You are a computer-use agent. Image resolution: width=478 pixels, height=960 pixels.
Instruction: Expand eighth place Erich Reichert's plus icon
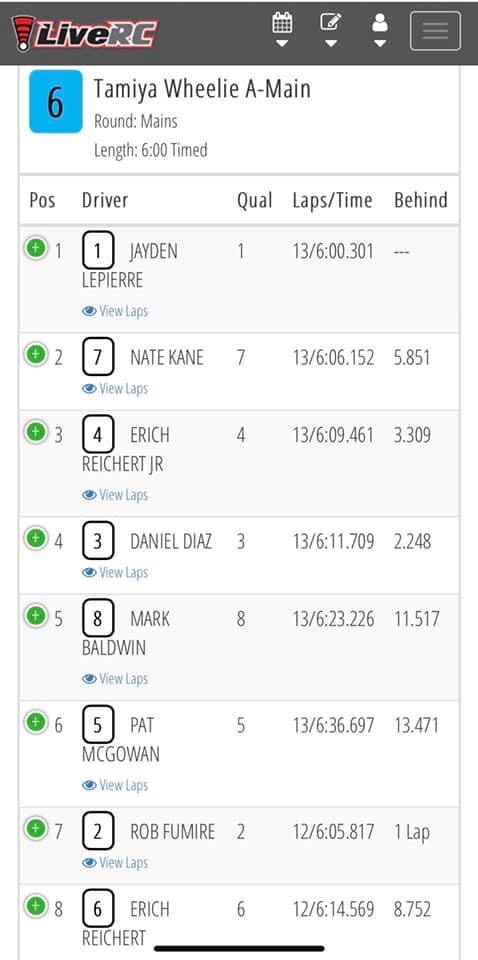tap(35, 905)
